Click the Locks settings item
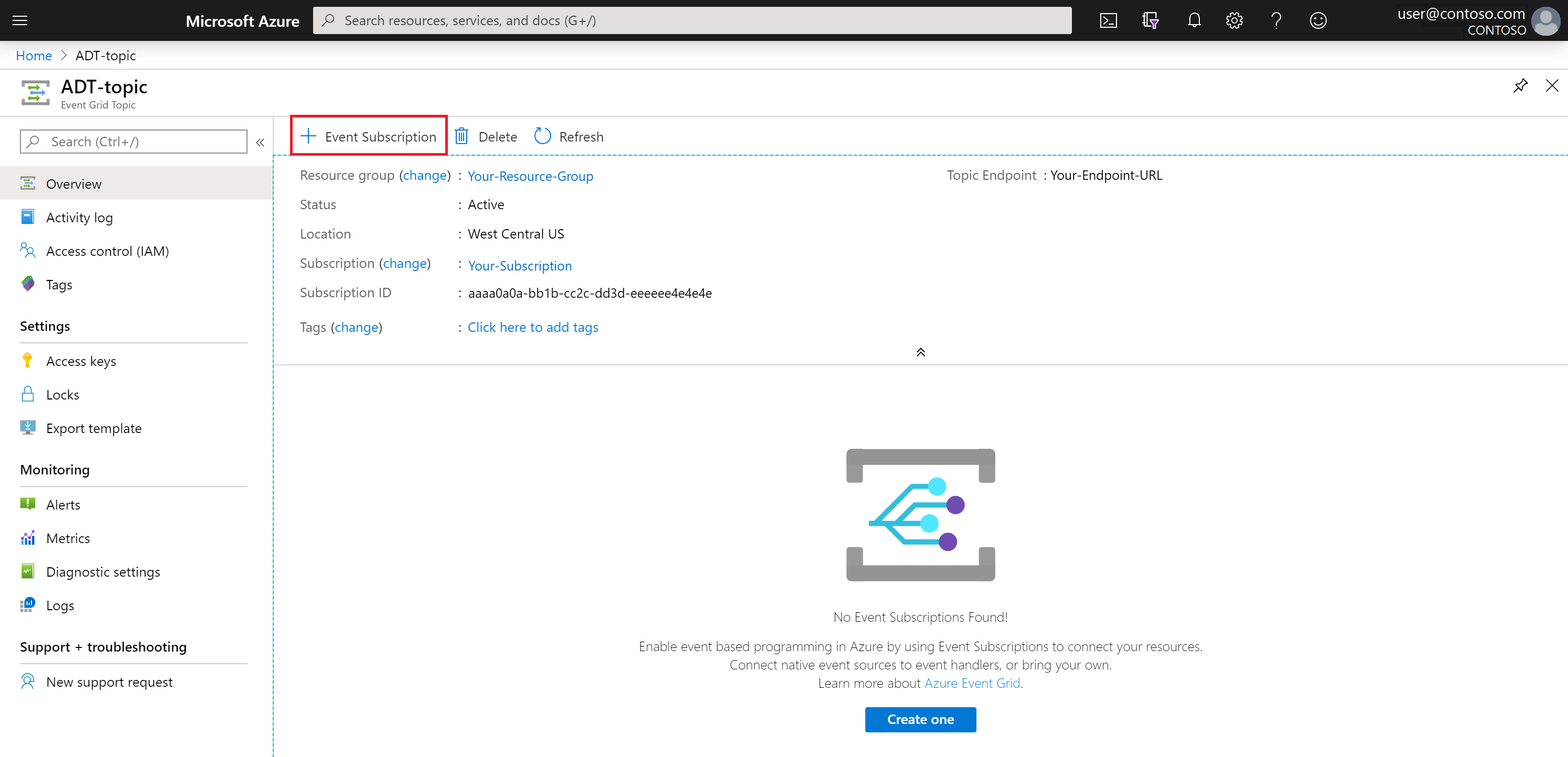The height and width of the screenshot is (757, 1568). pos(64,394)
